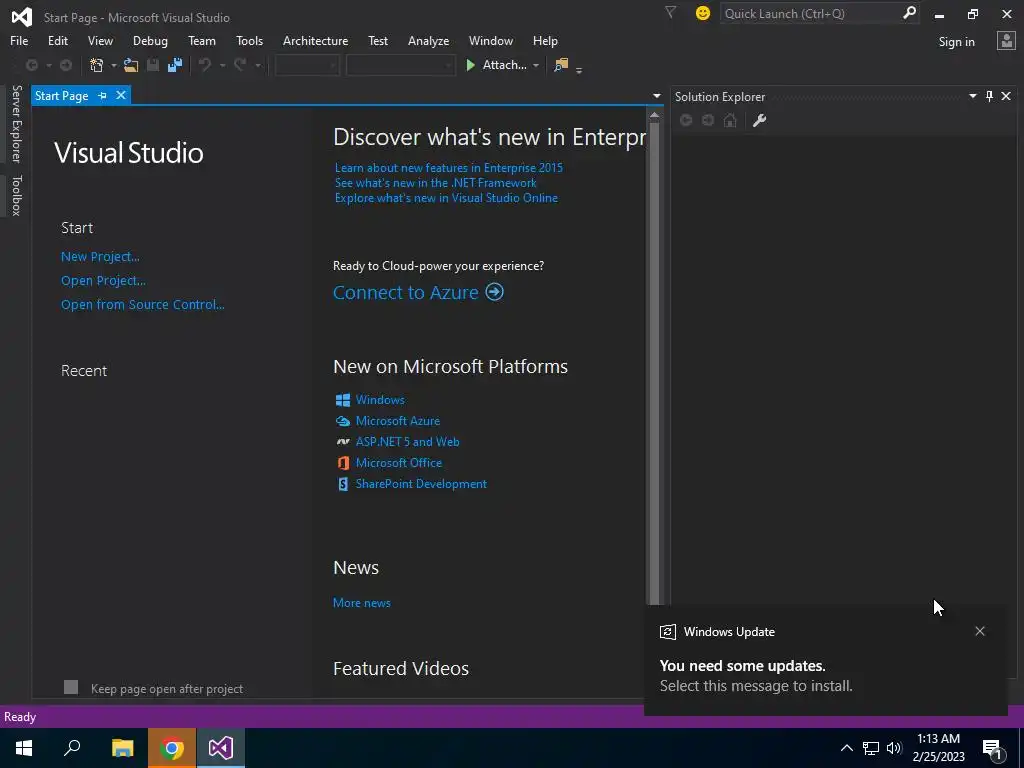Click the Solution Explorer Properties wrench icon
Viewport: 1024px width, 768px height.
tap(759, 120)
